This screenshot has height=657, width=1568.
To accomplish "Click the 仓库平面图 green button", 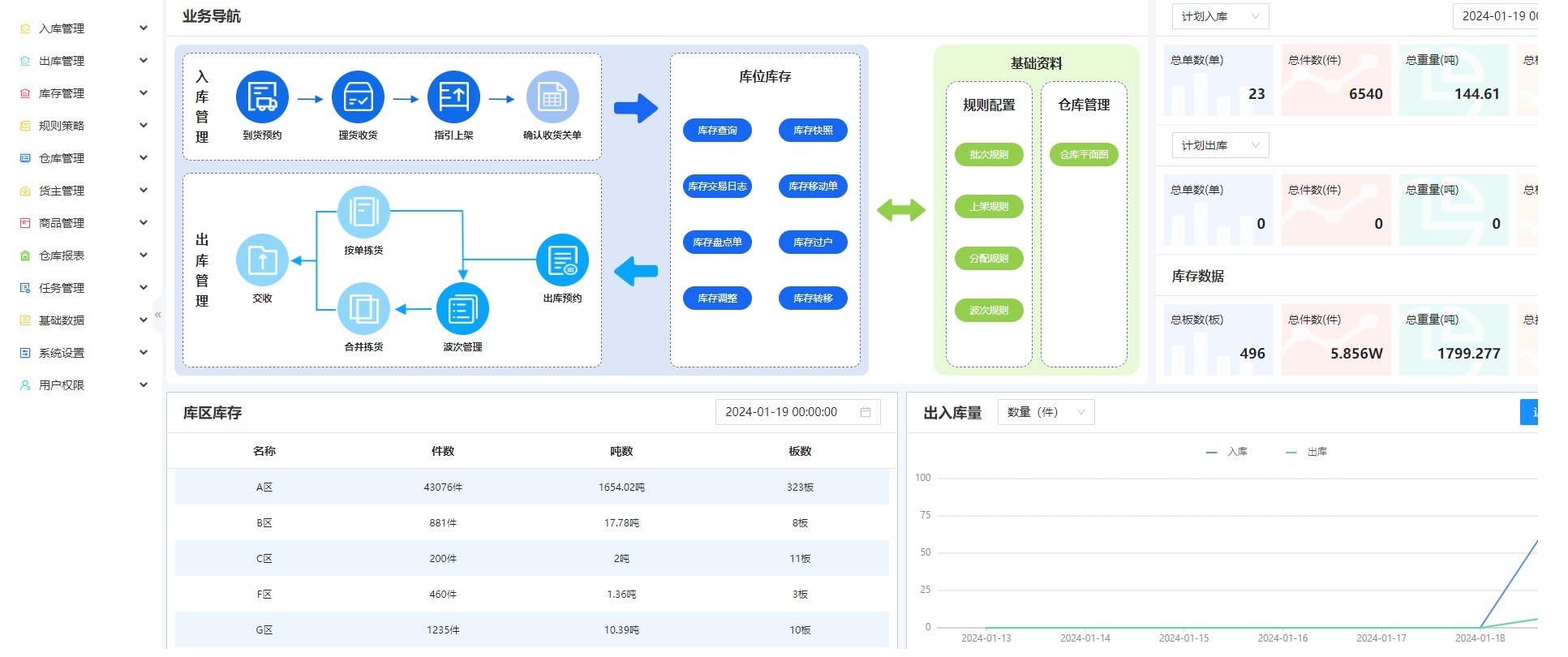I will click(x=1084, y=155).
